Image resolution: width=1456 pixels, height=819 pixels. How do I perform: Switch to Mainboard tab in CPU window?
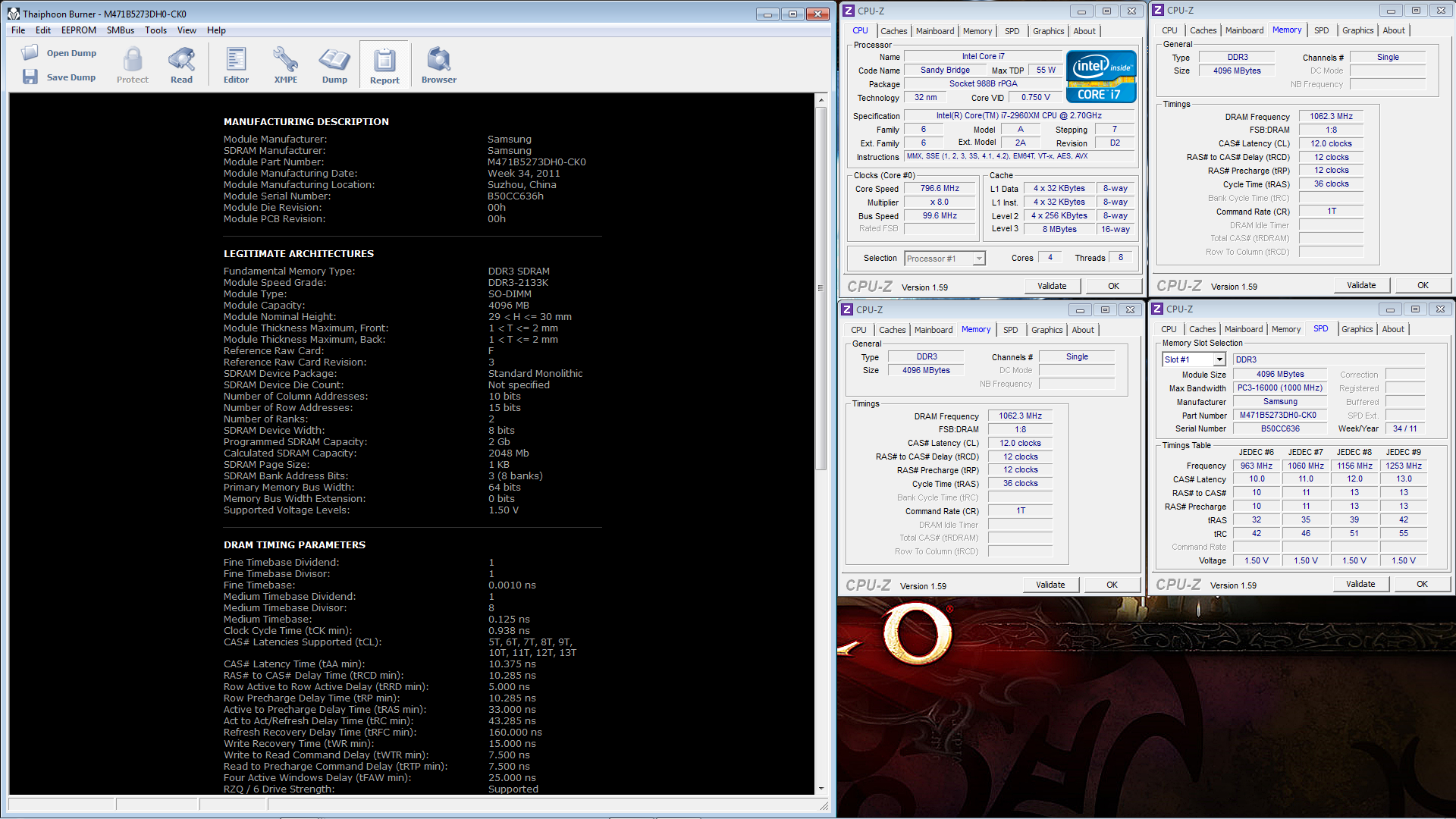[935, 31]
